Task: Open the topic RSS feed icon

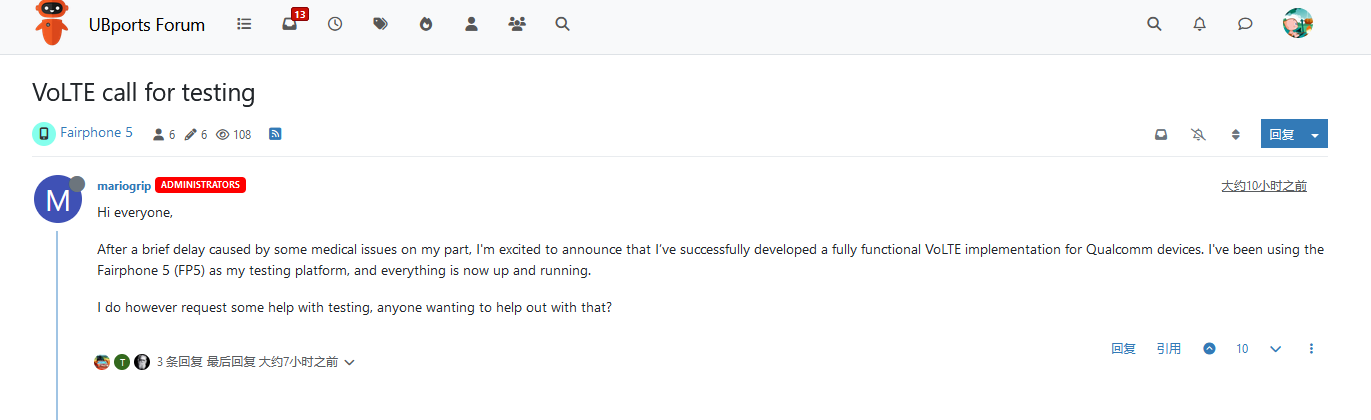Action: pyautogui.click(x=275, y=134)
